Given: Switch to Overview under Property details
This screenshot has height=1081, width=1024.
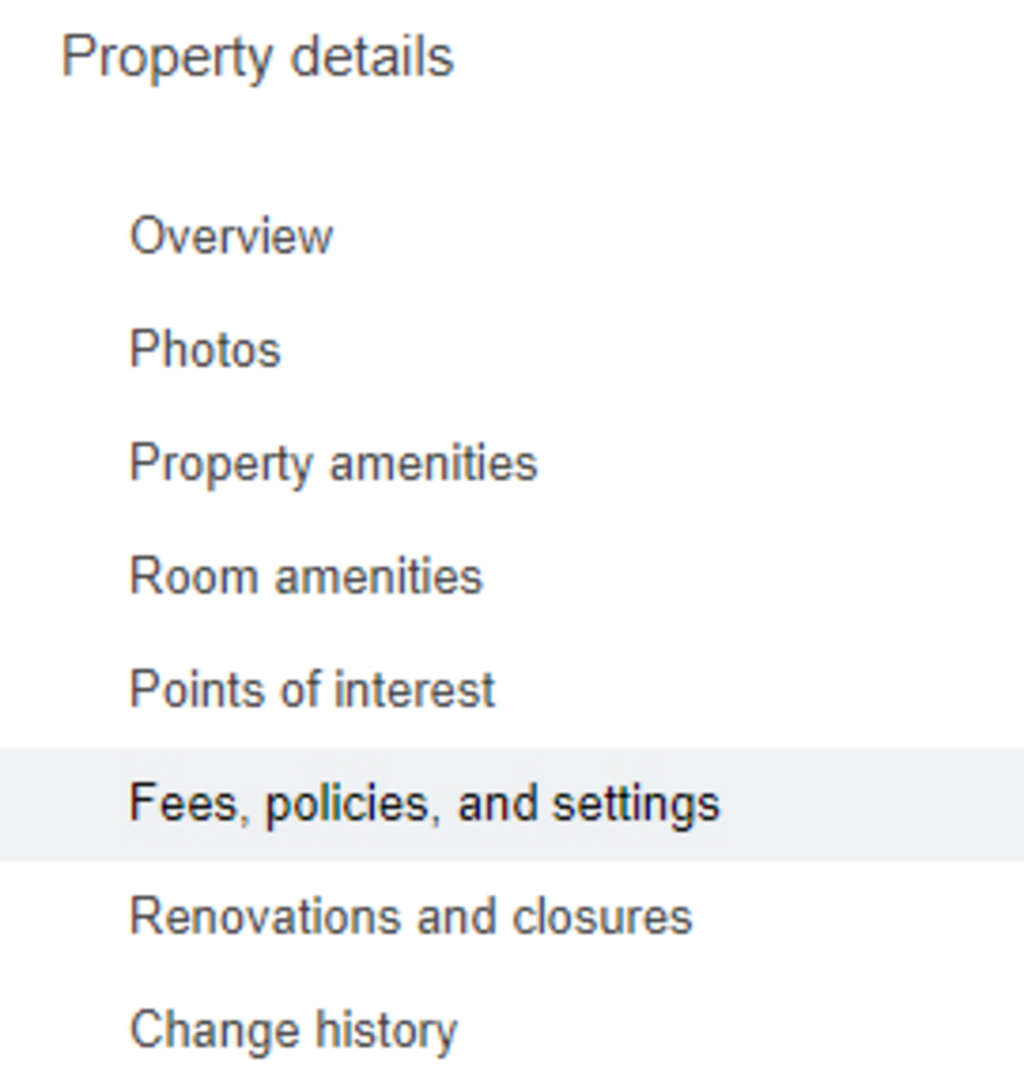Looking at the screenshot, I should pyautogui.click(x=231, y=237).
